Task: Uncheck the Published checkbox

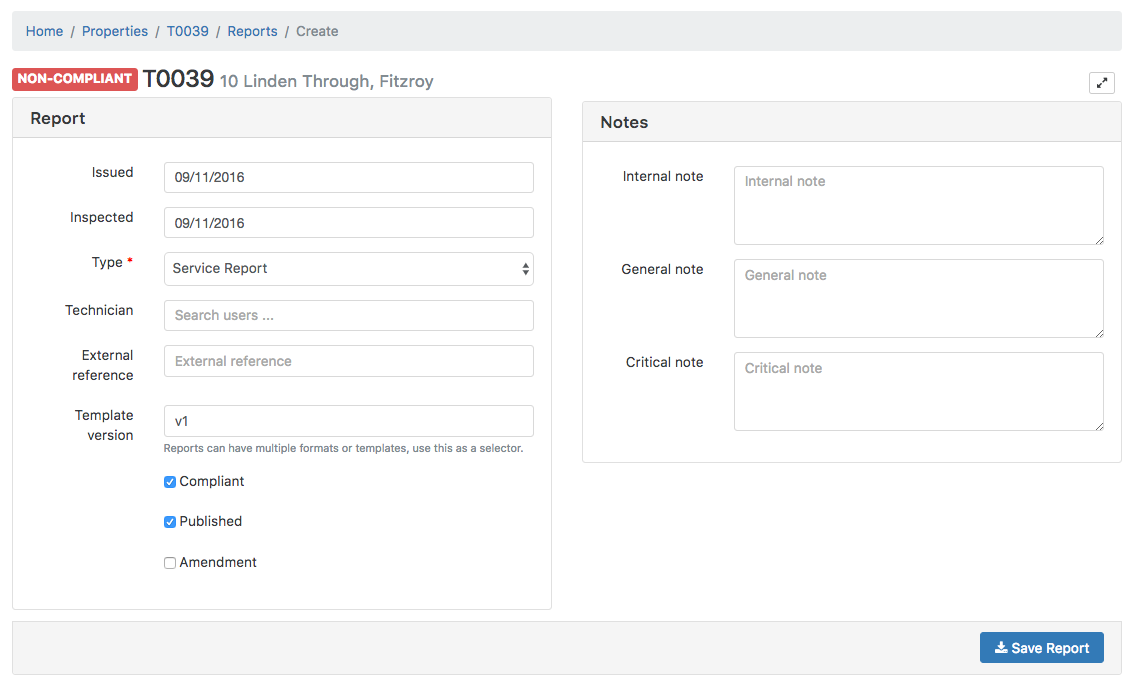Action: (170, 522)
